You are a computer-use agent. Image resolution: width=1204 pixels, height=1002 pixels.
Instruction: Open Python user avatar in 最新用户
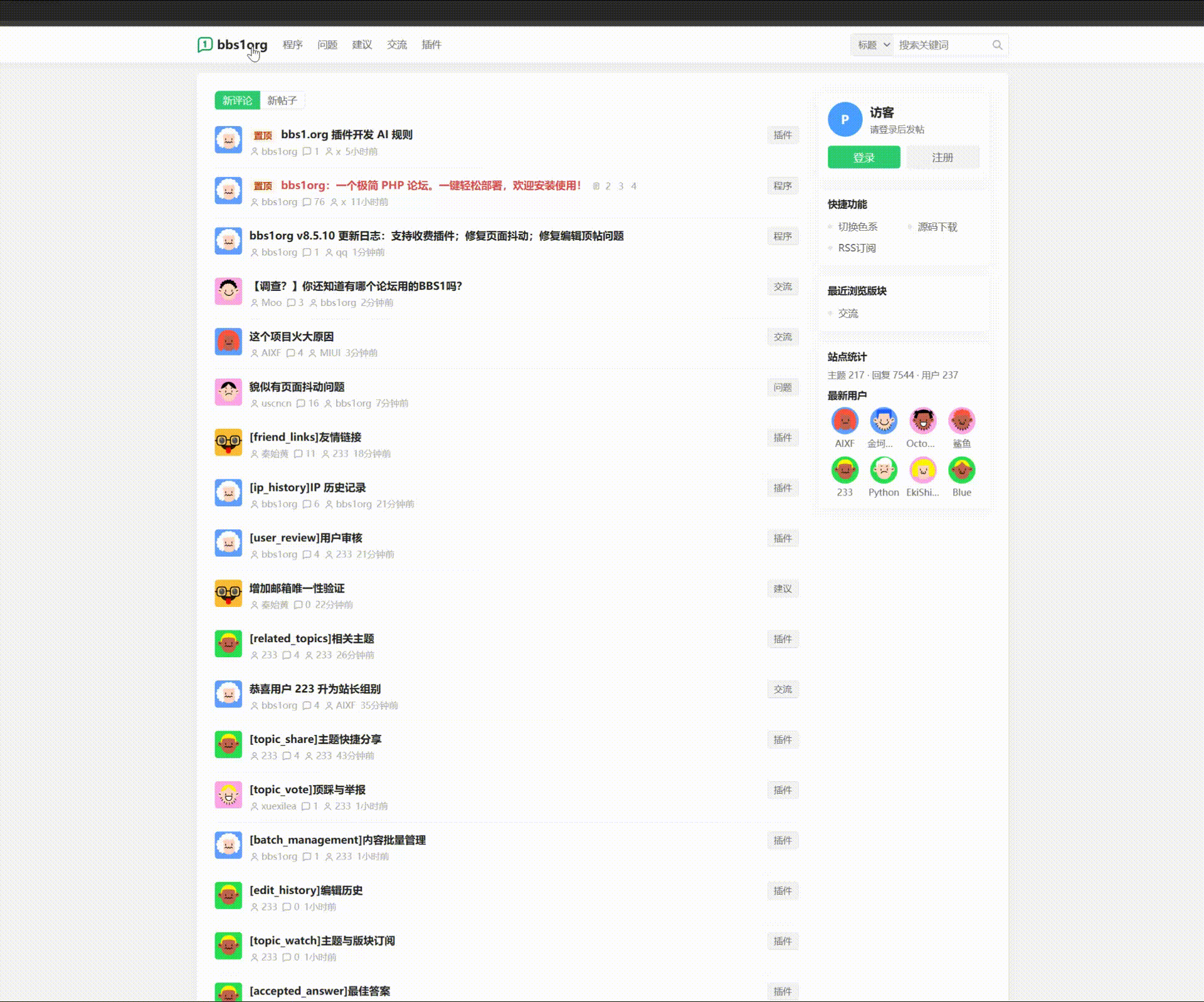(x=884, y=470)
